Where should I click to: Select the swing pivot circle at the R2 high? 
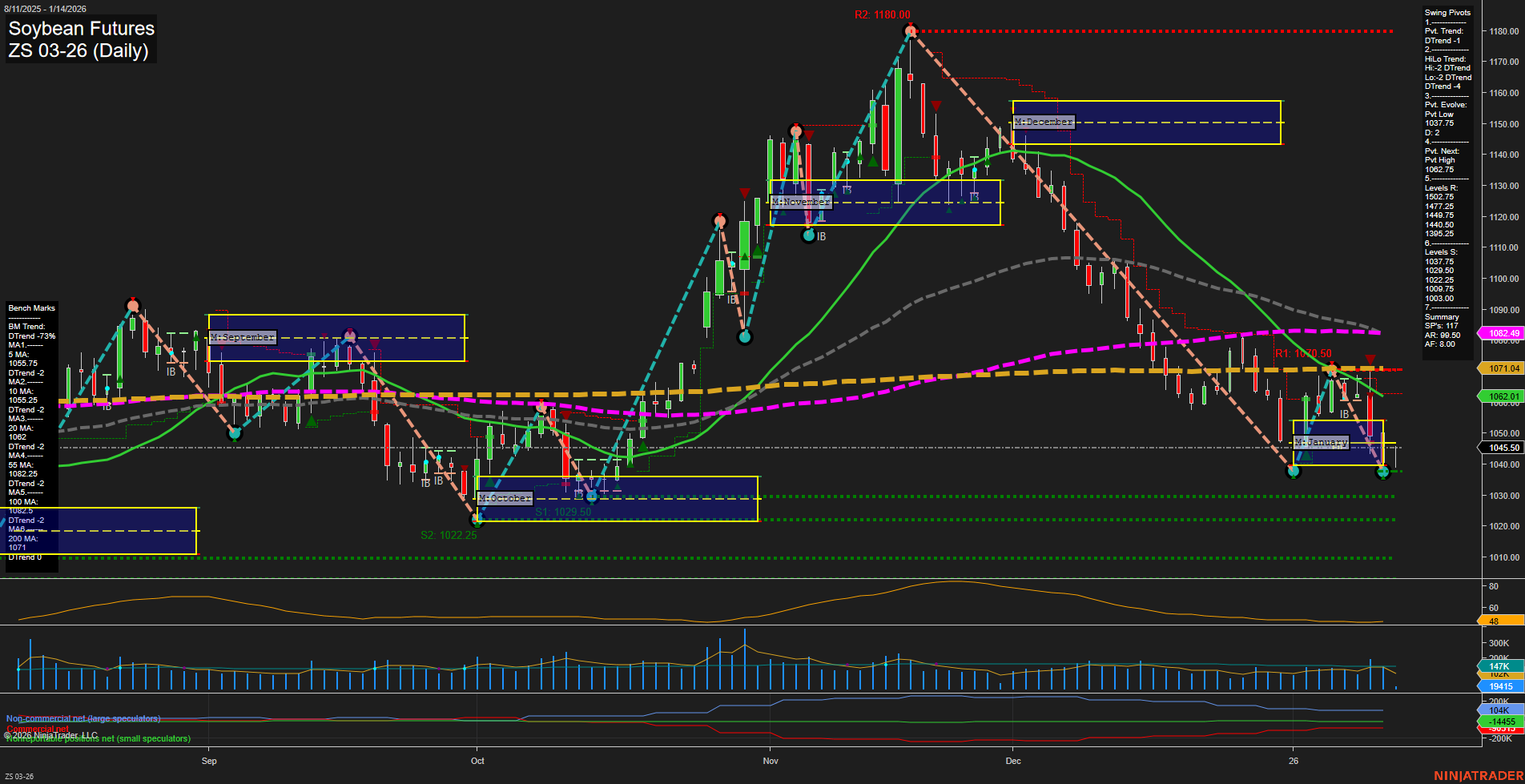[x=910, y=30]
